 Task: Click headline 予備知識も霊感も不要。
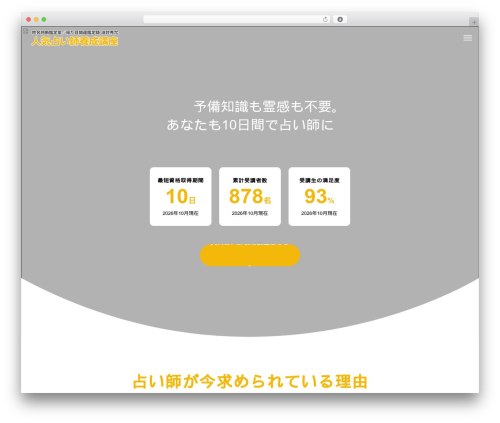coord(267,107)
